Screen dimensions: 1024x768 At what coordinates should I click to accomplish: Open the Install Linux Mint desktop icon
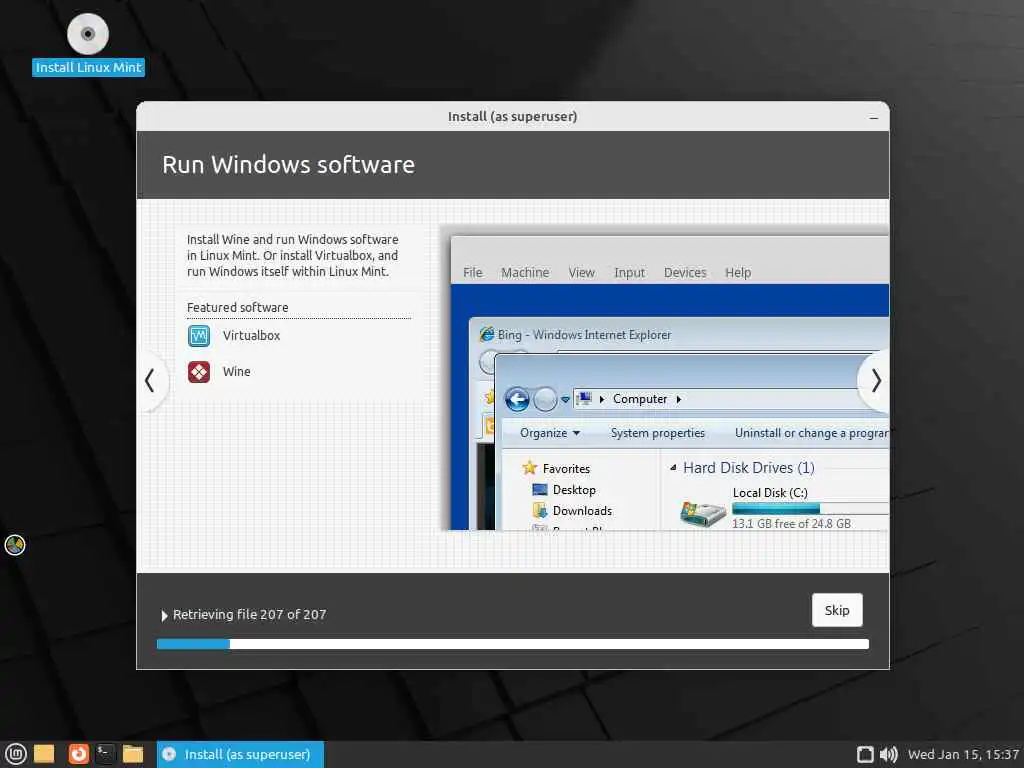click(88, 44)
